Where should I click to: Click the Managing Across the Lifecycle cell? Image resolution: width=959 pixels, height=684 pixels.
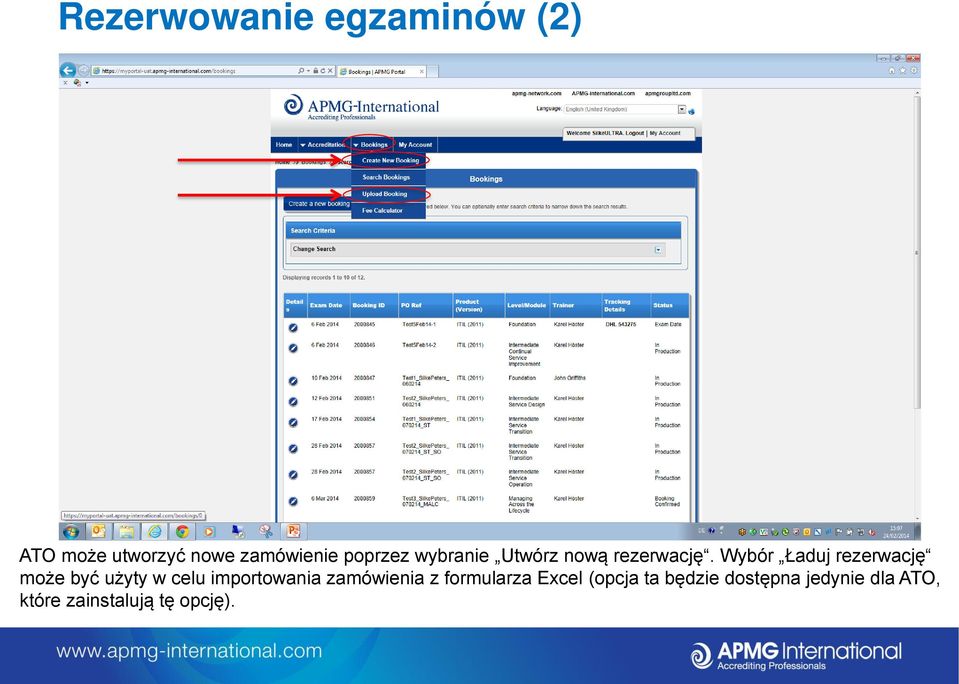pos(520,505)
